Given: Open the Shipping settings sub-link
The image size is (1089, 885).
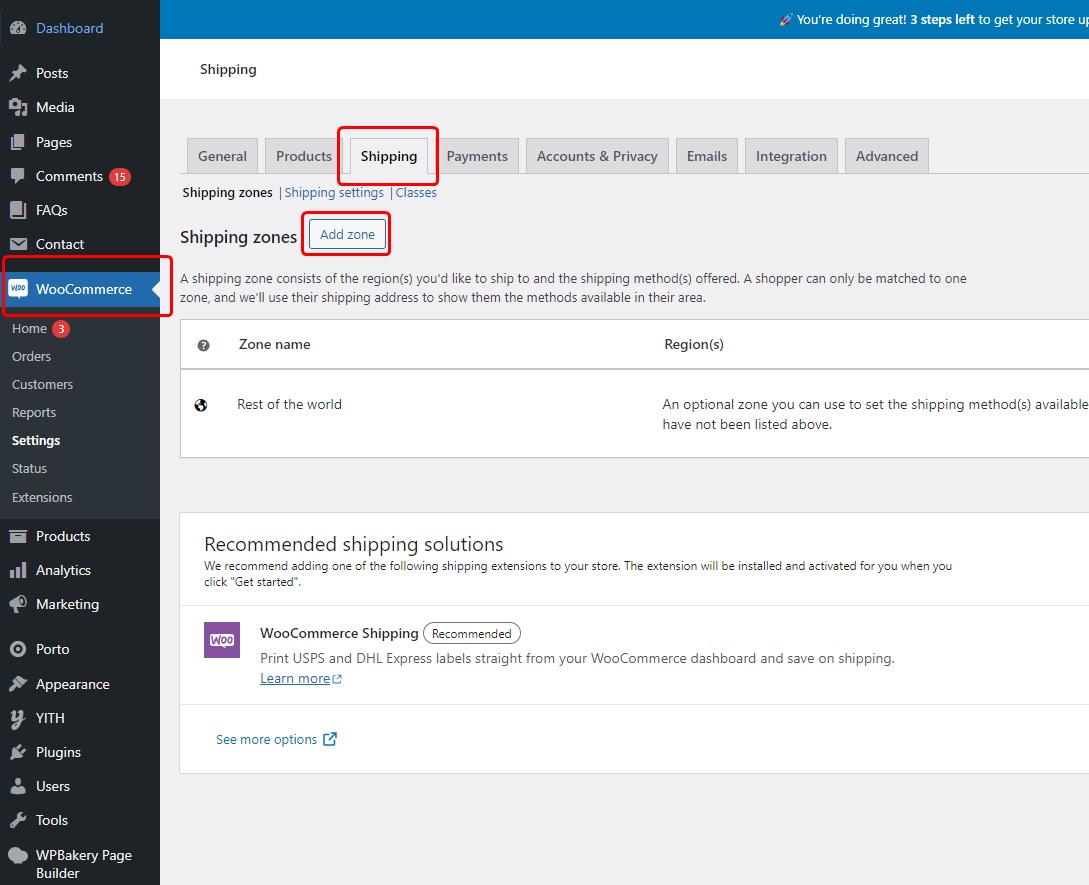Looking at the screenshot, I should [334, 193].
